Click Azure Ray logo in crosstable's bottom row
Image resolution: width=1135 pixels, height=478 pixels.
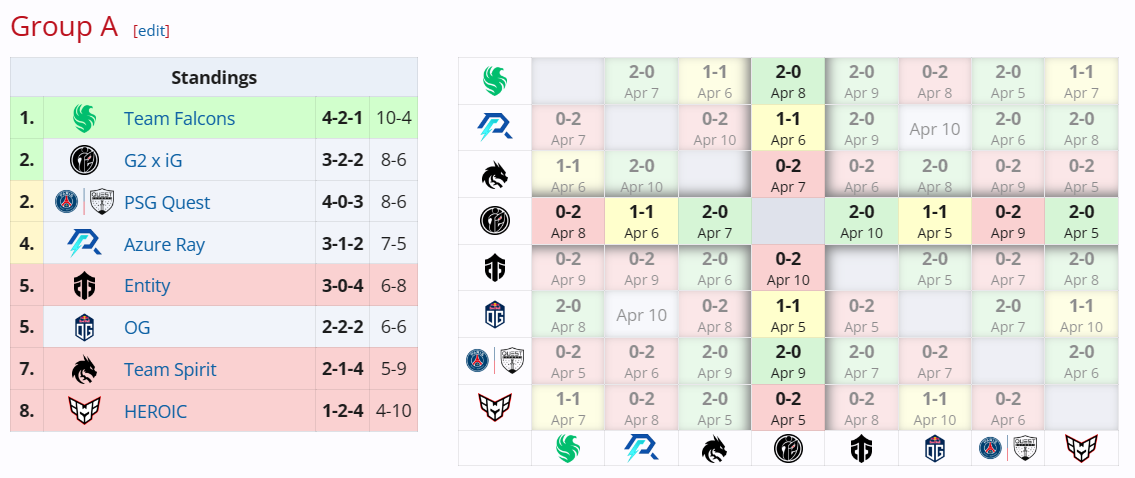(641, 449)
